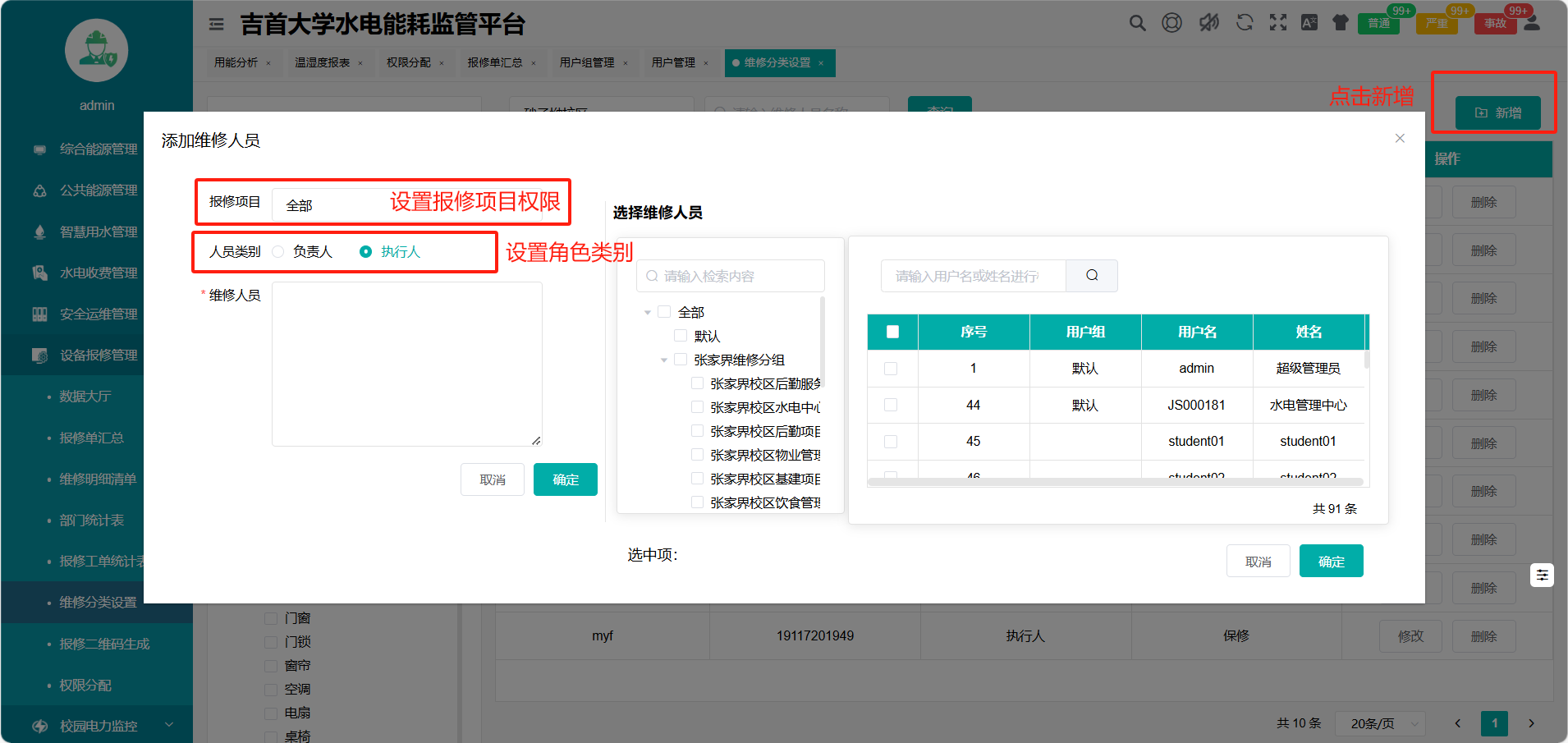The width and height of the screenshot is (1568, 743).
Task: Check the 默认 group checkbox in tree
Action: (x=681, y=336)
